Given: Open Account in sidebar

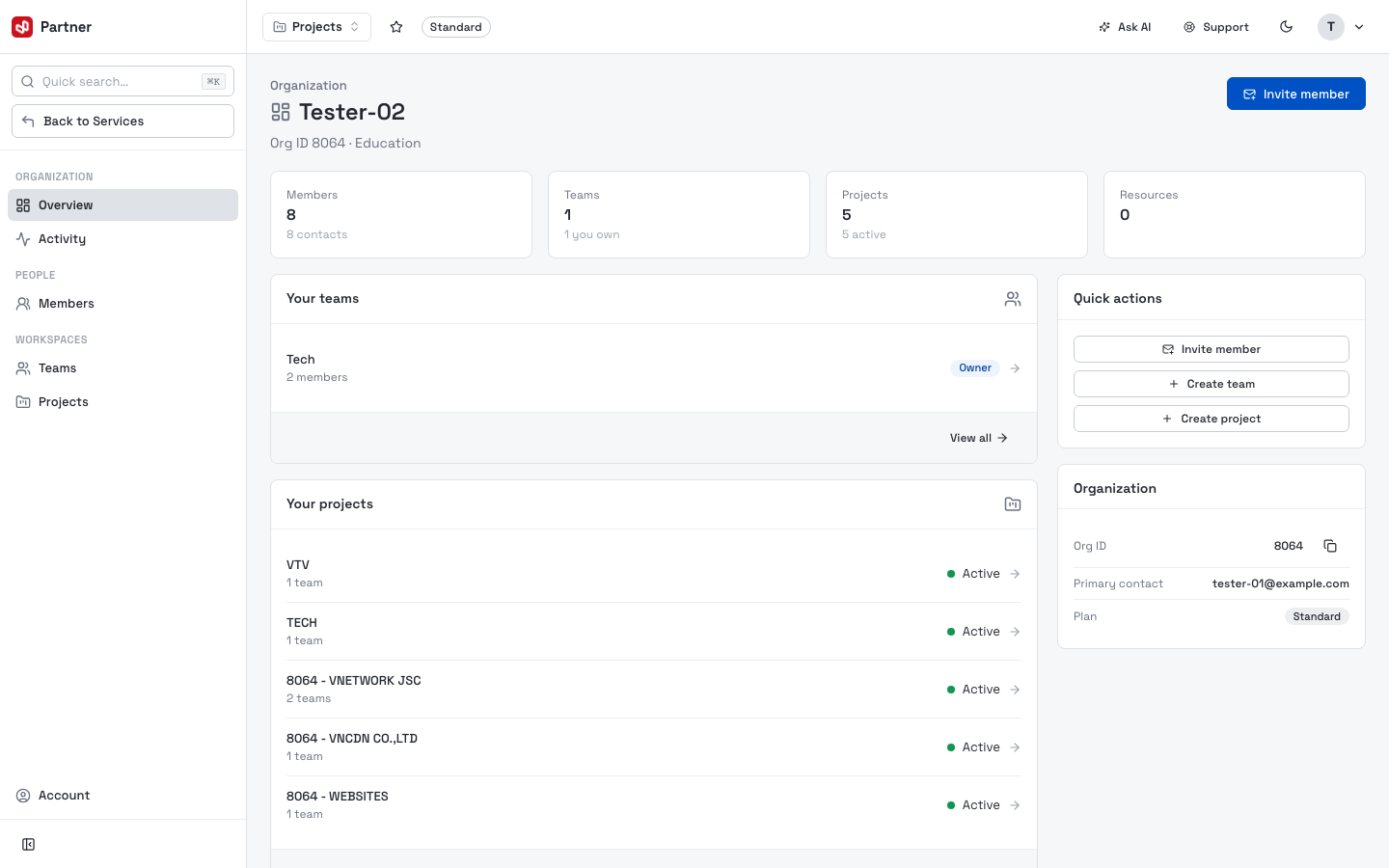Looking at the screenshot, I should pyautogui.click(x=123, y=796).
